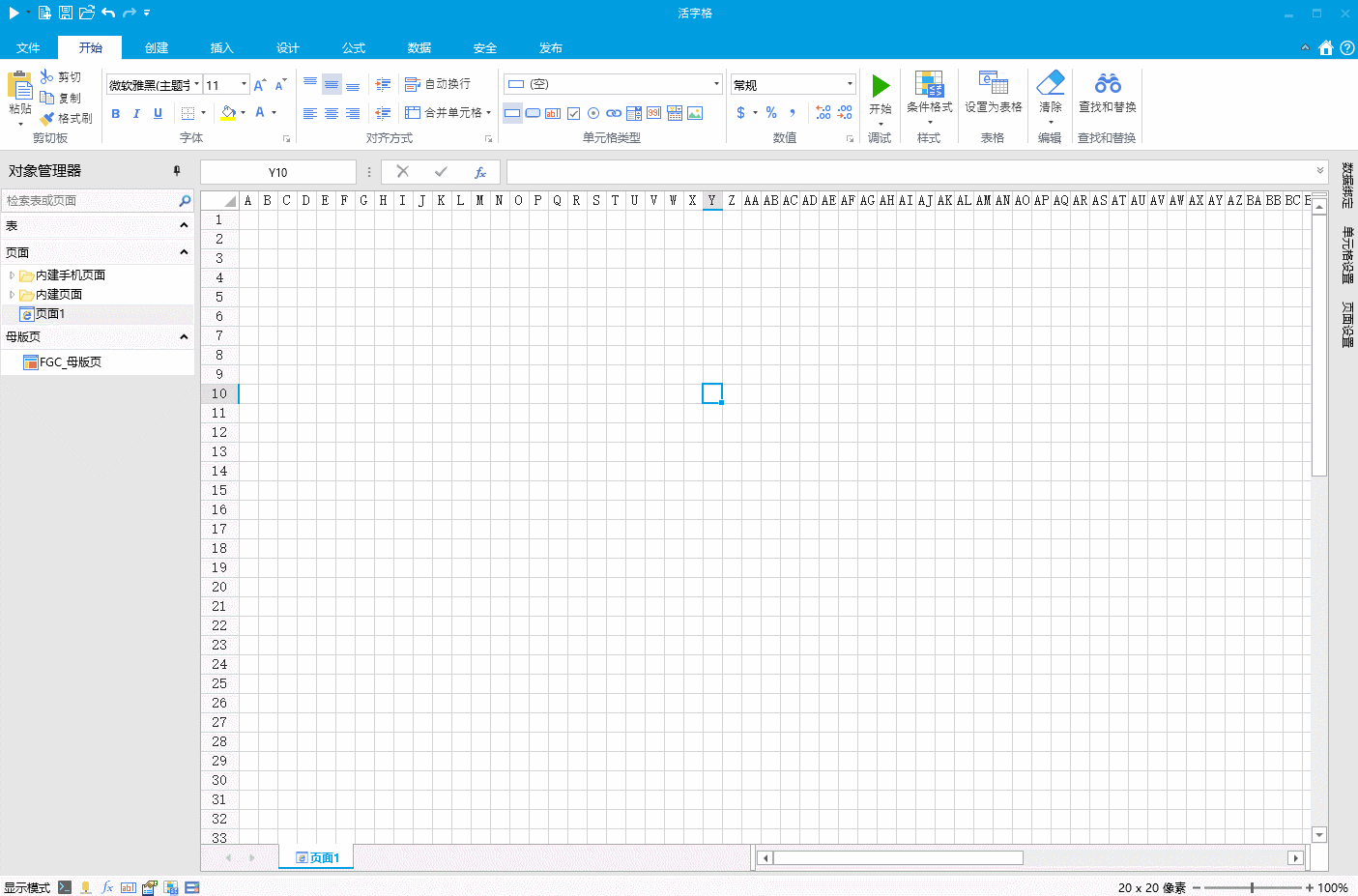
Task: Open the 文件 menu
Action: 28,47
